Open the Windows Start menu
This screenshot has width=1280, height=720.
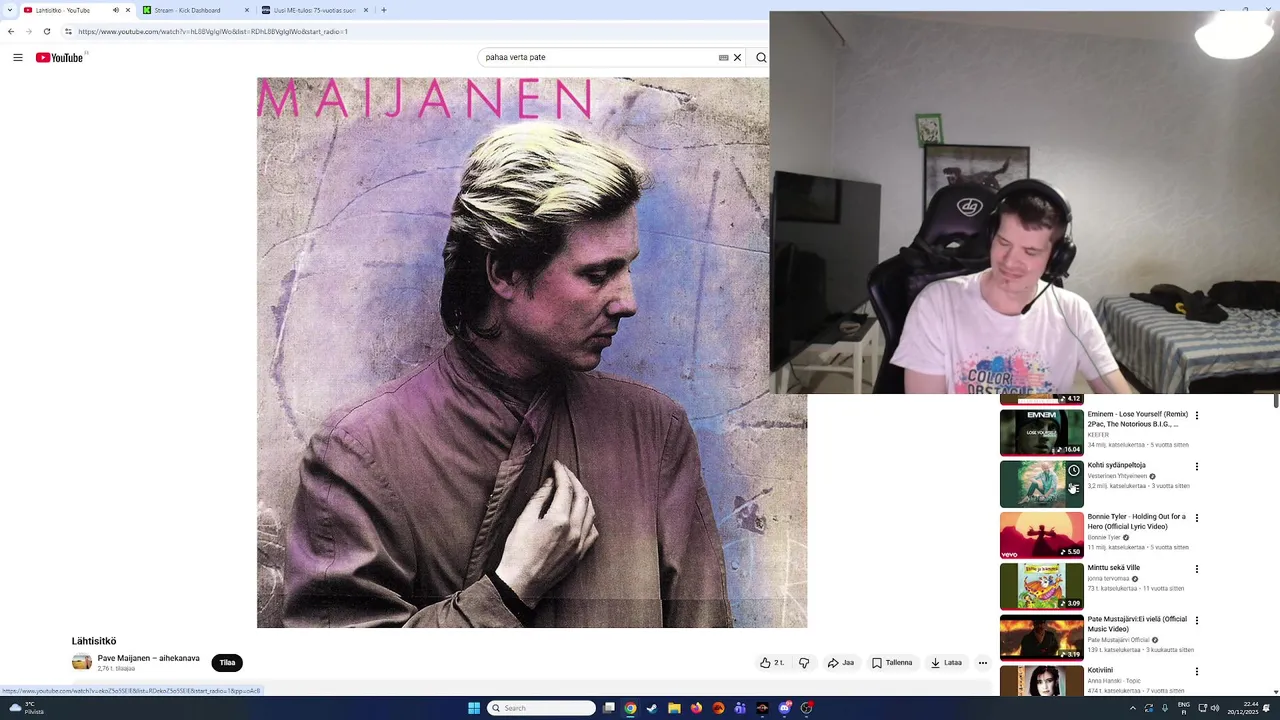(x=474, y=708)
